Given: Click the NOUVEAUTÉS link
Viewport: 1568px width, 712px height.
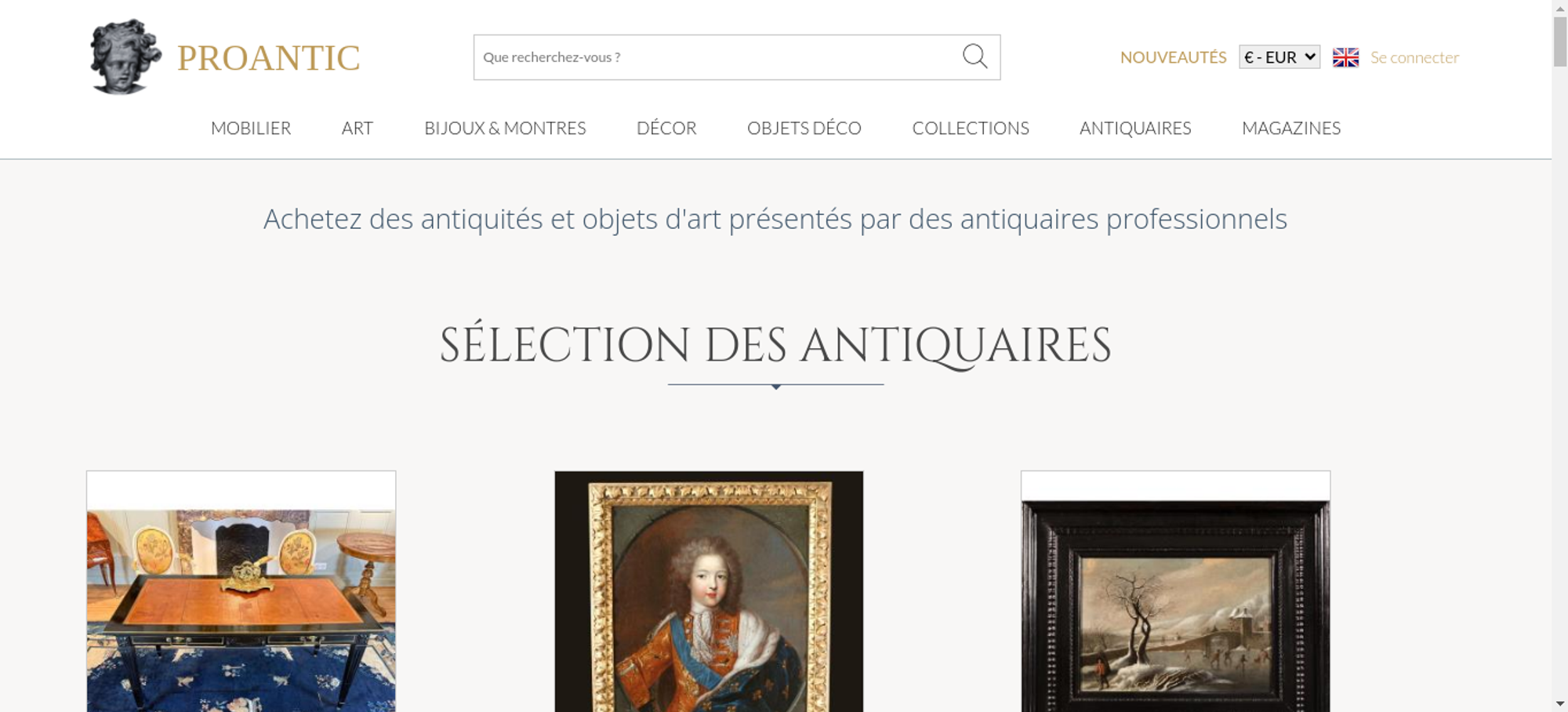Looking at the screenshot, I should coord(1173,57).
